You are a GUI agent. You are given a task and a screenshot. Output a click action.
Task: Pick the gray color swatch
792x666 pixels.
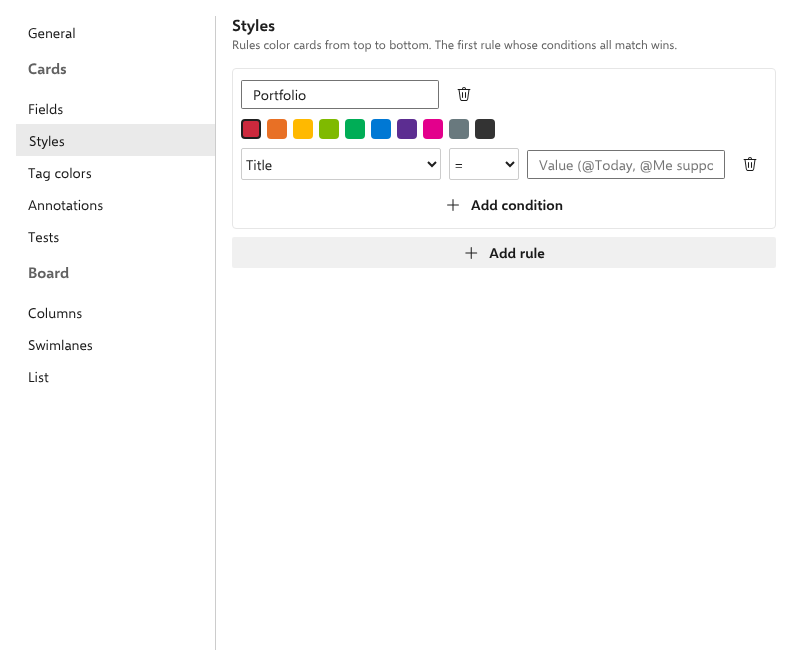459,129
